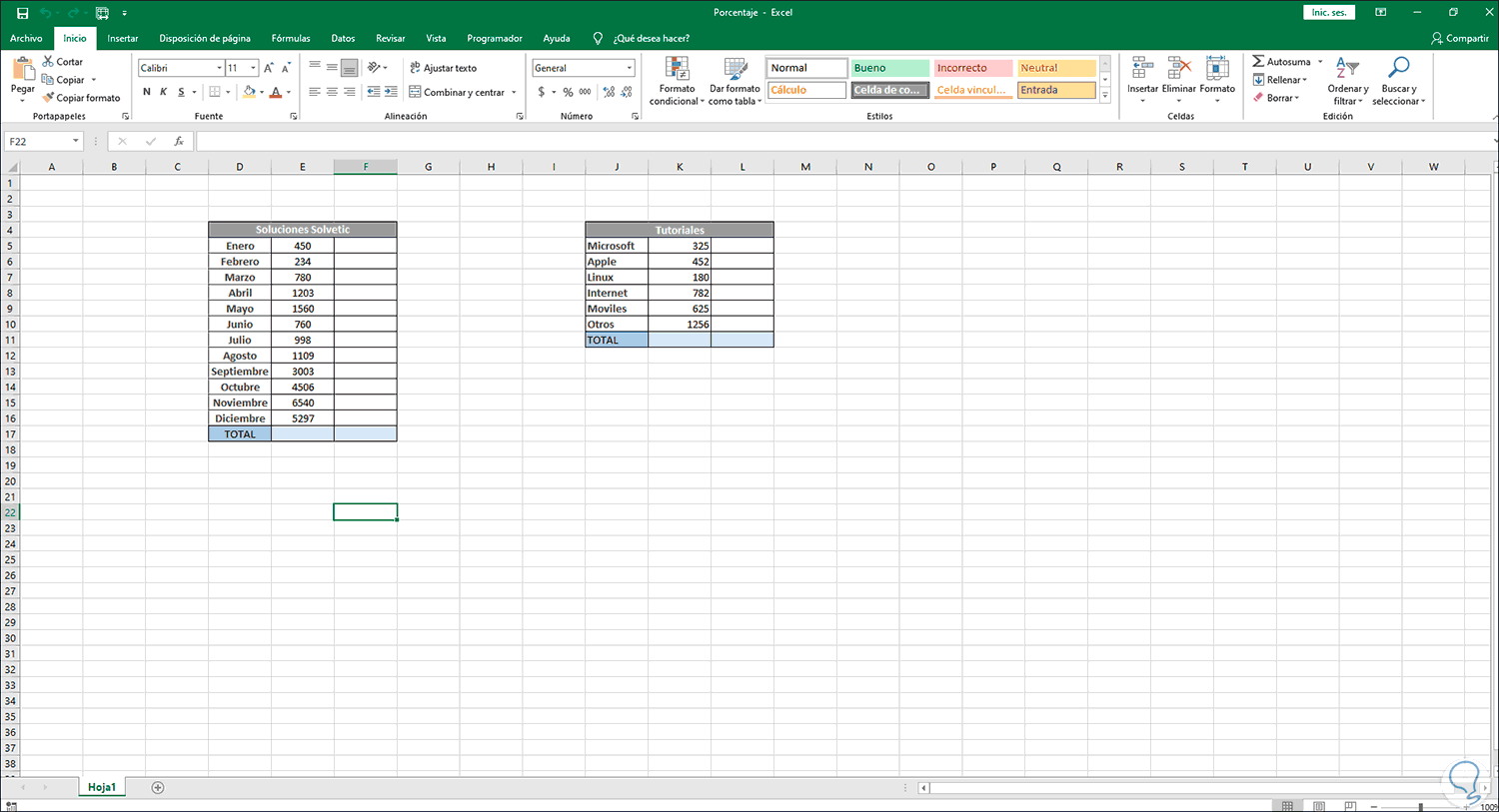The image size is (1499, 812).
Task: Increase decimal places
Action: (x=609, y=92)
